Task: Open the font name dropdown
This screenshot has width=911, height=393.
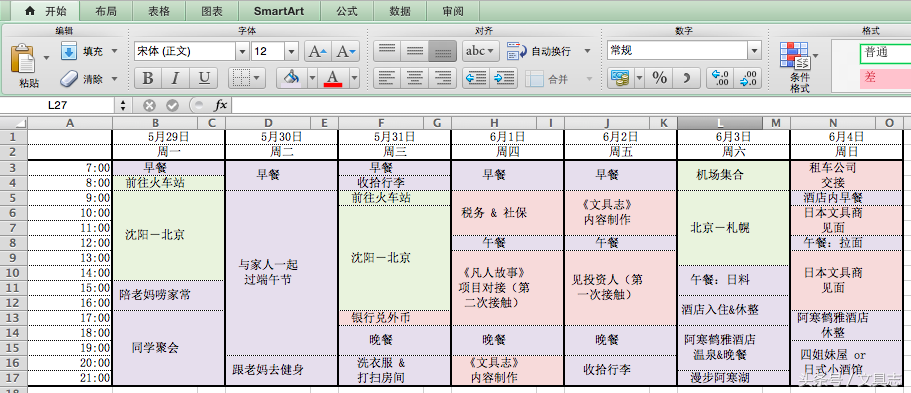Action: tap(242, 52)
